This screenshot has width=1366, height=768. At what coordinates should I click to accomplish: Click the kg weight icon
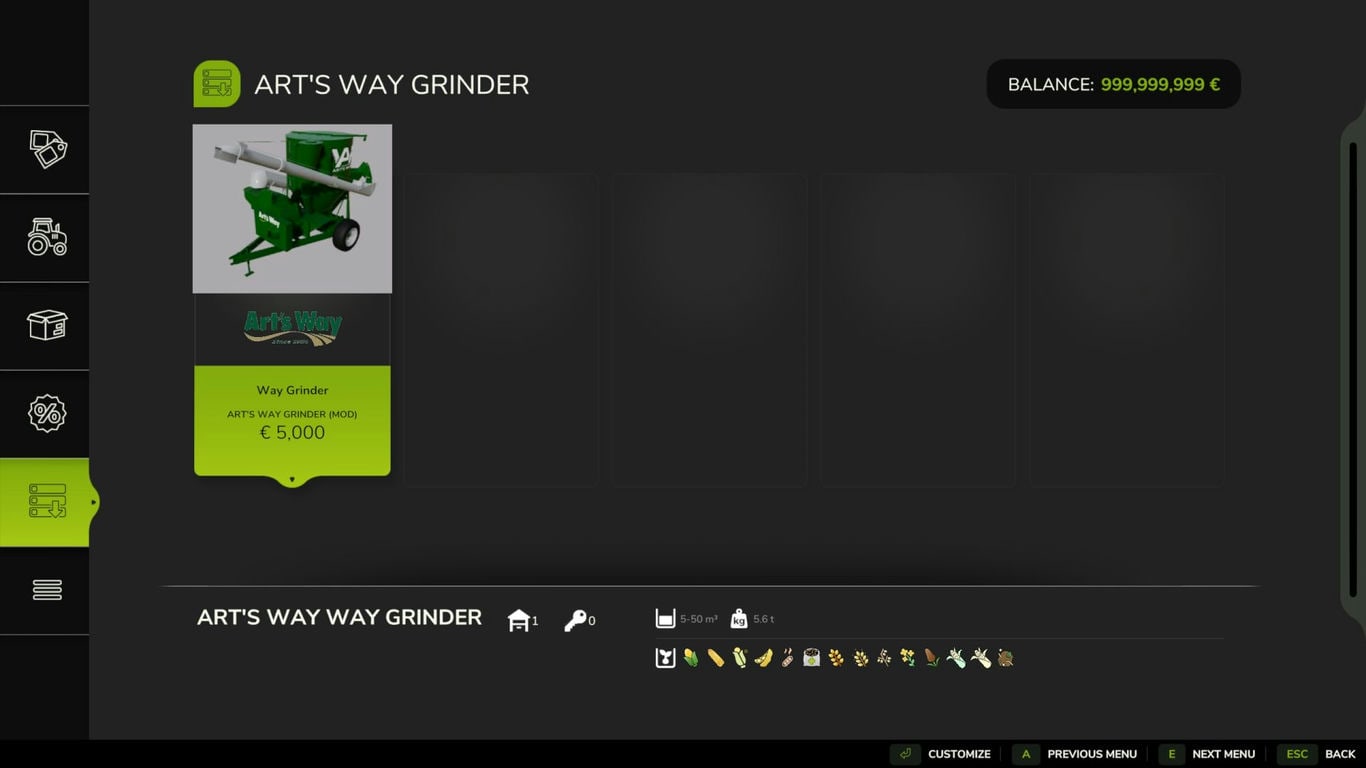[739, 618]
